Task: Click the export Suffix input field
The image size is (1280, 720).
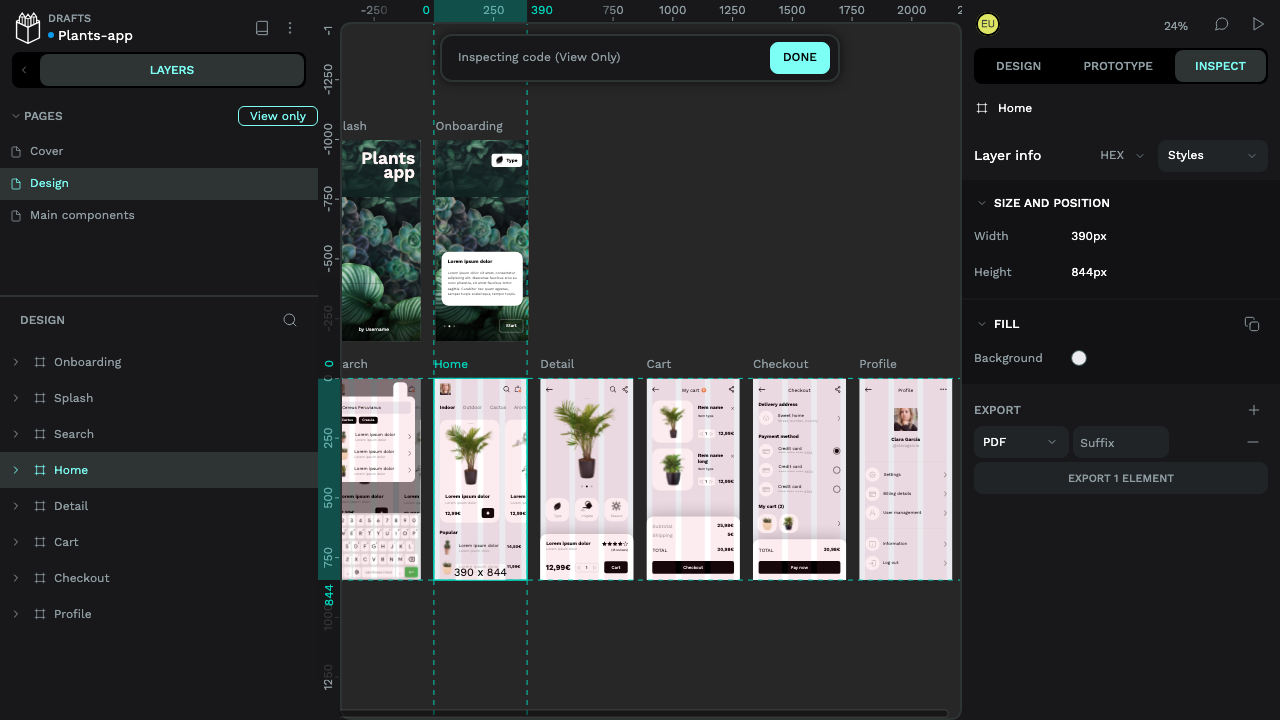Action: [1120, 442]
